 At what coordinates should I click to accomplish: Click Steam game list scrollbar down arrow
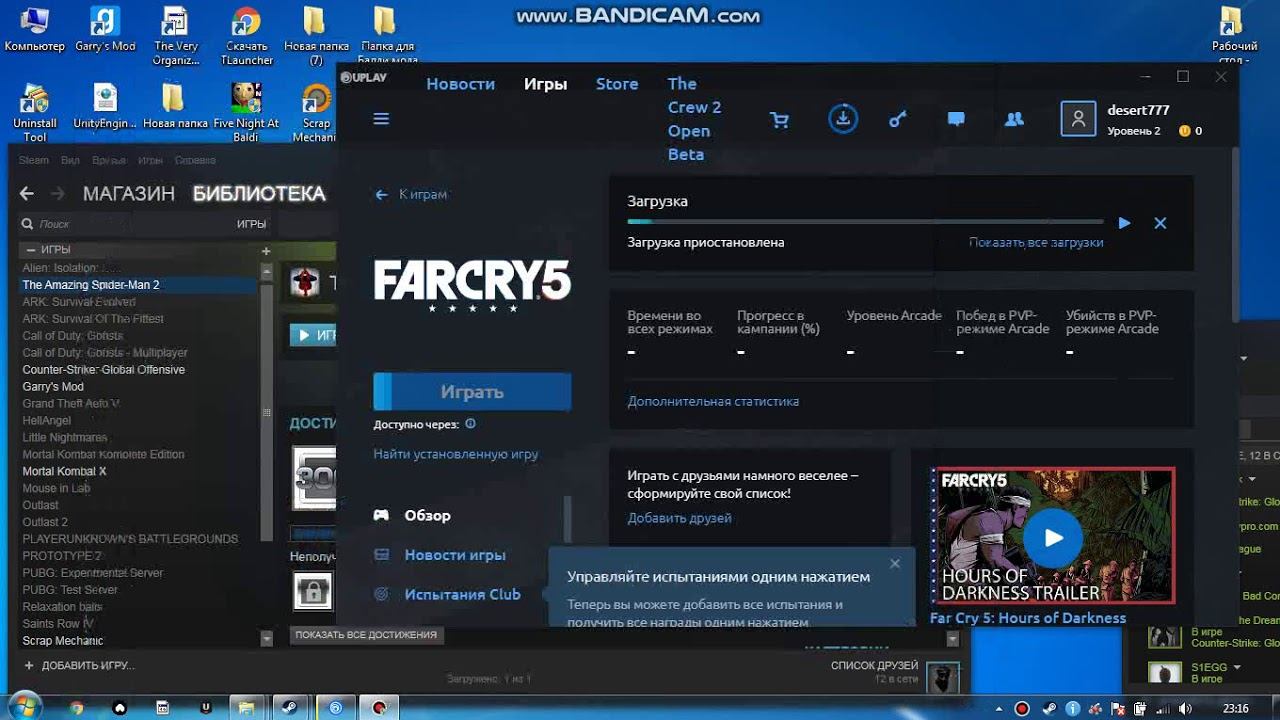point(266,638)
